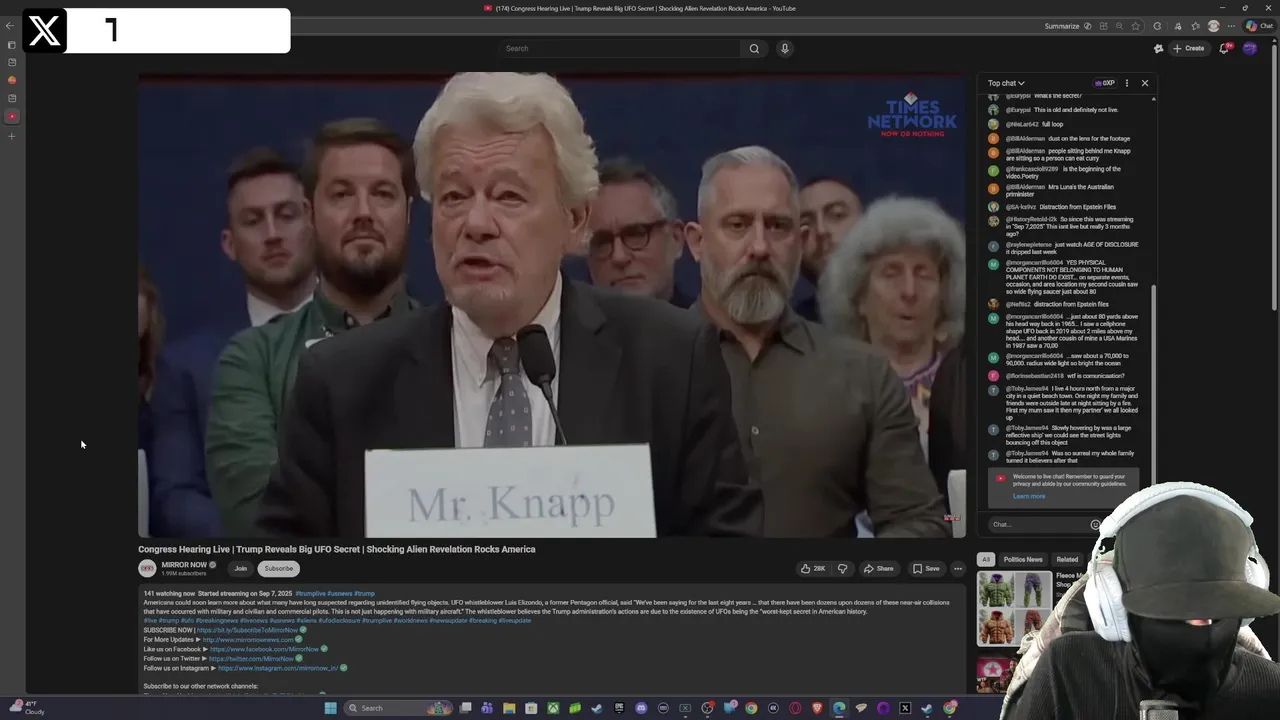Screen dimensions: 1280x720
Task: Click the YouTube search magnifier button
Action: point(754,48)
